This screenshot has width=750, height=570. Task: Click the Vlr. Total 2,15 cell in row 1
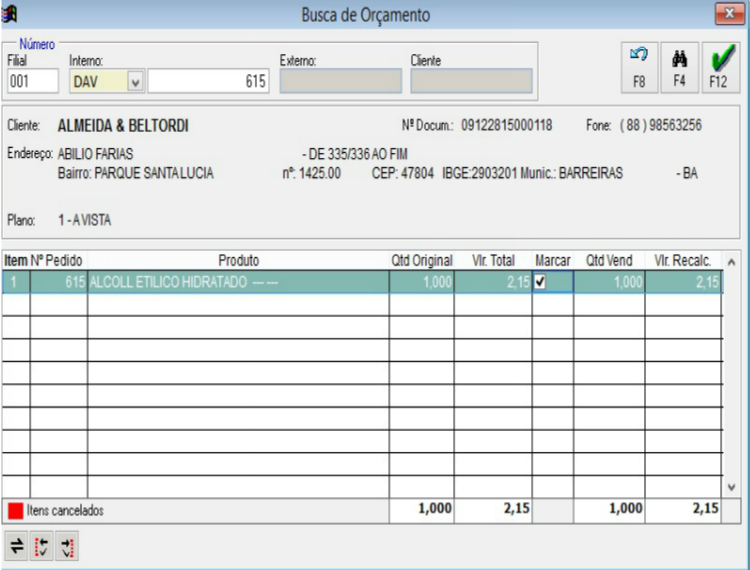coord(493,282)
